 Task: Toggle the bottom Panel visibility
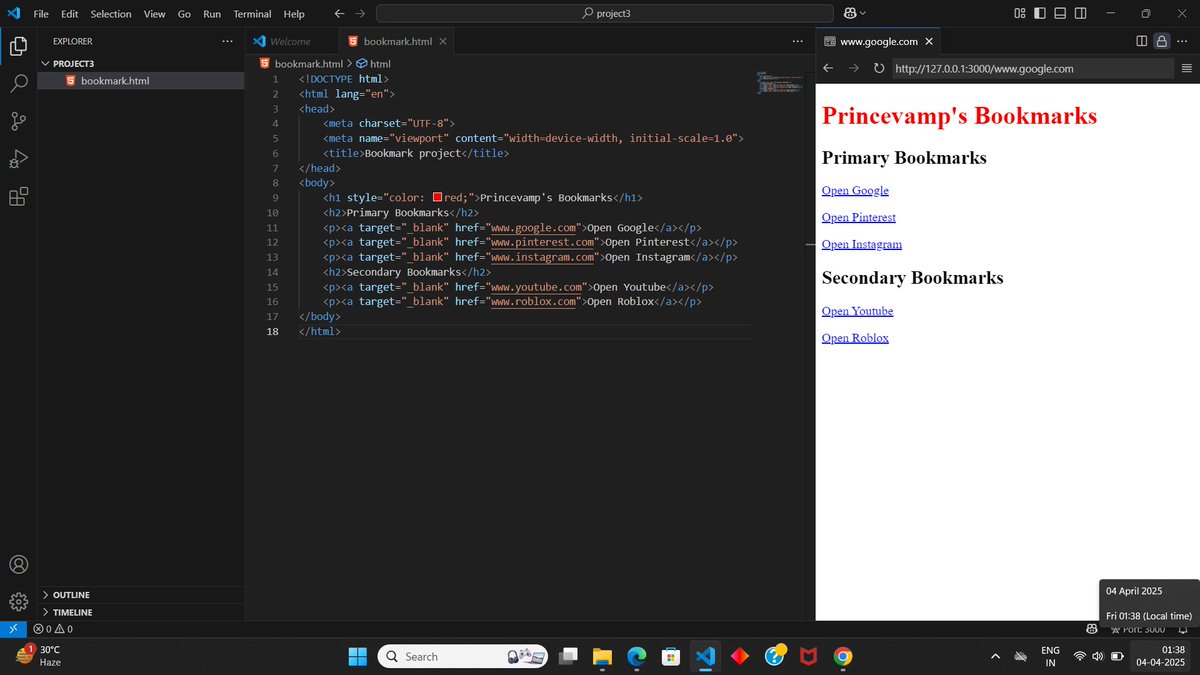click(1060, 13)
